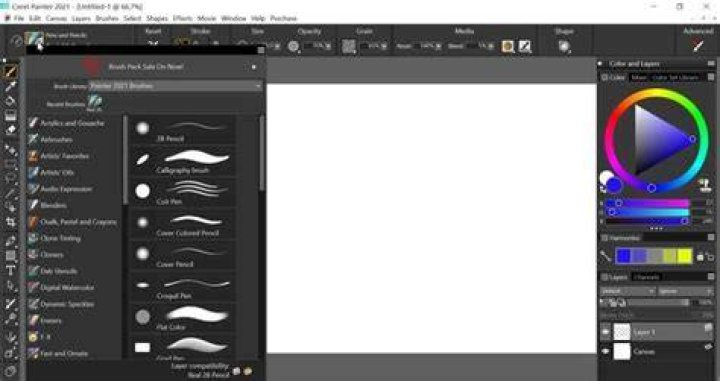Open Color and Layers panel options menu
Image resolution: width=720 pixels, height=381 pixels.
[x=711, y=64]
